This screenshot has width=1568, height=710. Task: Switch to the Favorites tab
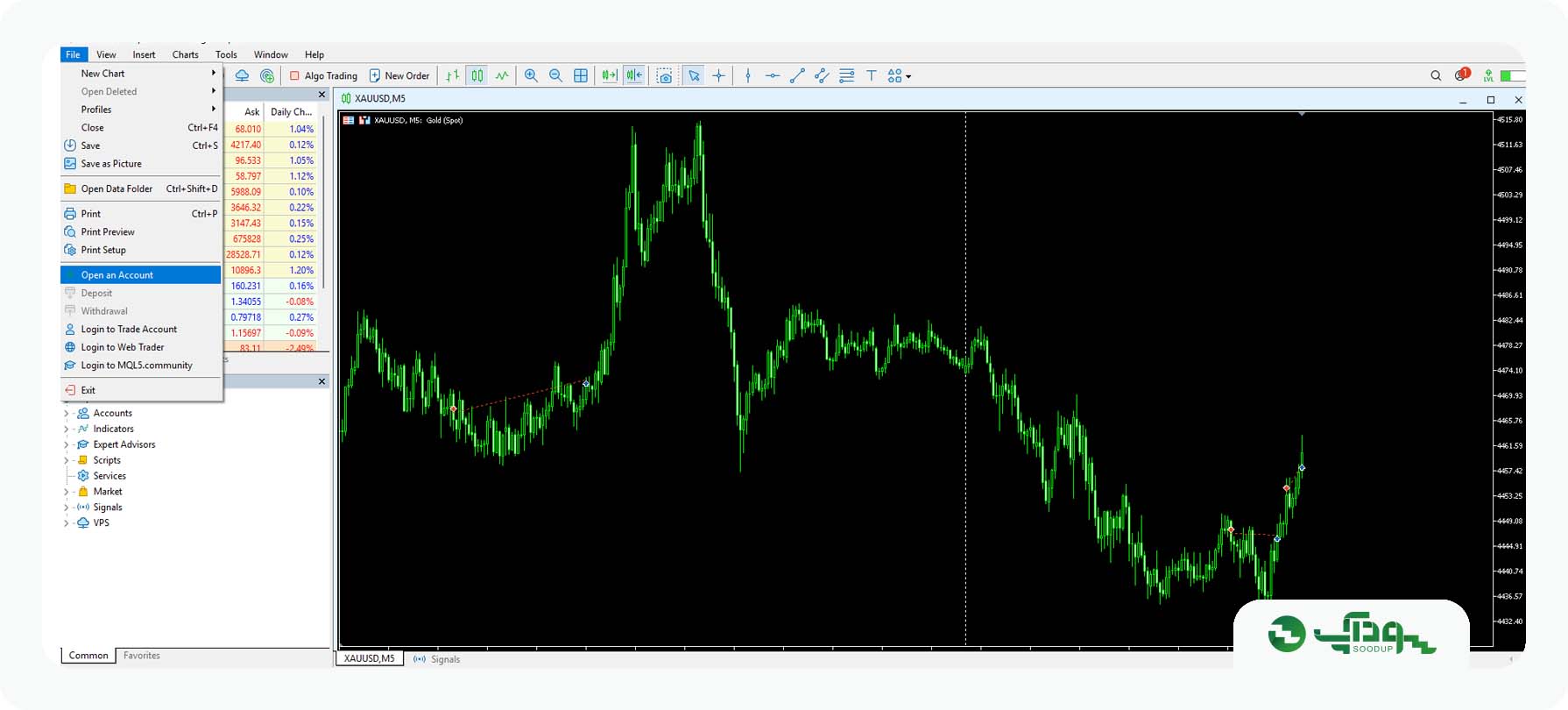tap(142, 656)
